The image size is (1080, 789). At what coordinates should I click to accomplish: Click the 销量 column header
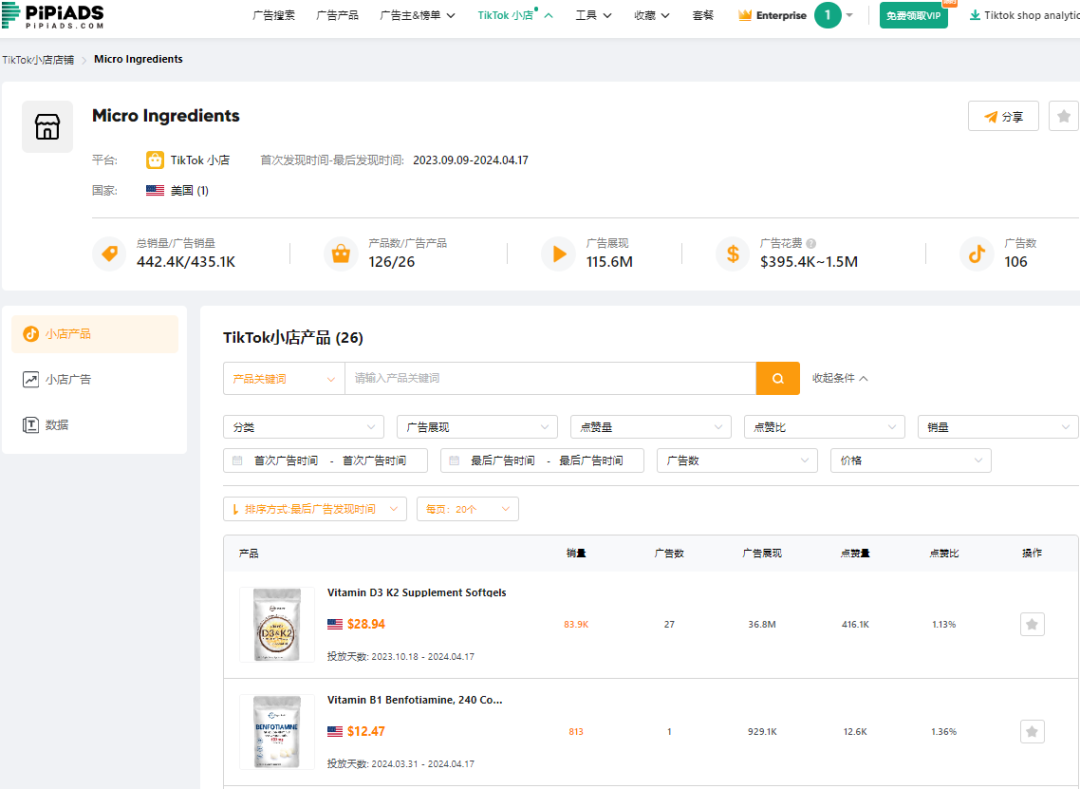(576, 554)
